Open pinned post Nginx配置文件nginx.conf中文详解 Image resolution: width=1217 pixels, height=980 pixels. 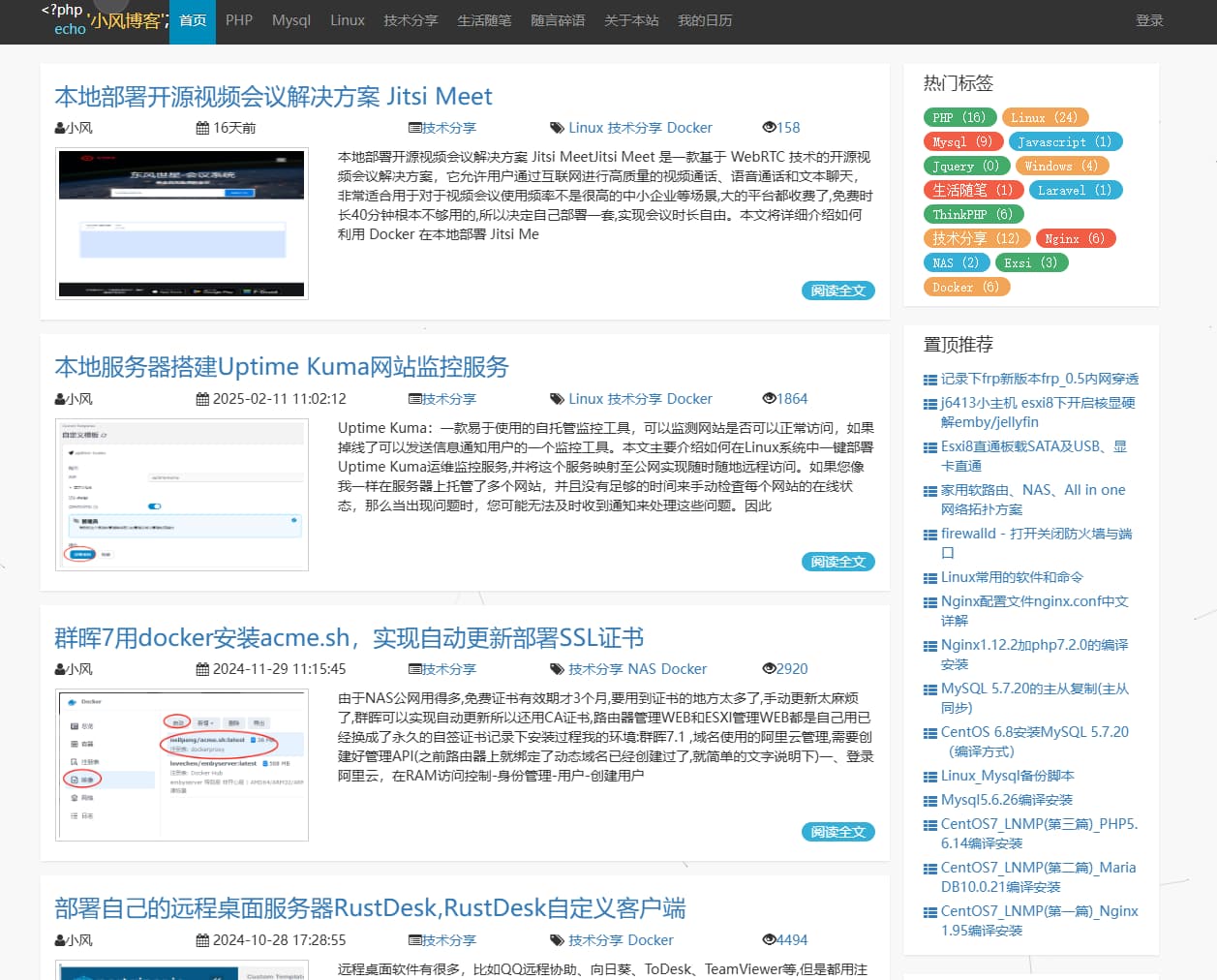point(1034,610)
